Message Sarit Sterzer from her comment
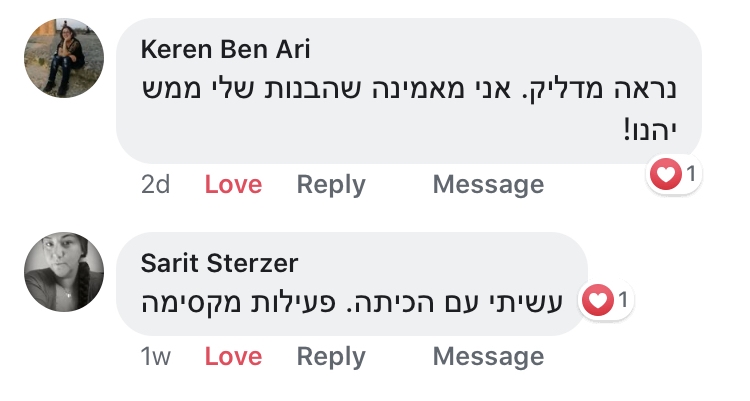The image size is (750, 401). (488, 357)
